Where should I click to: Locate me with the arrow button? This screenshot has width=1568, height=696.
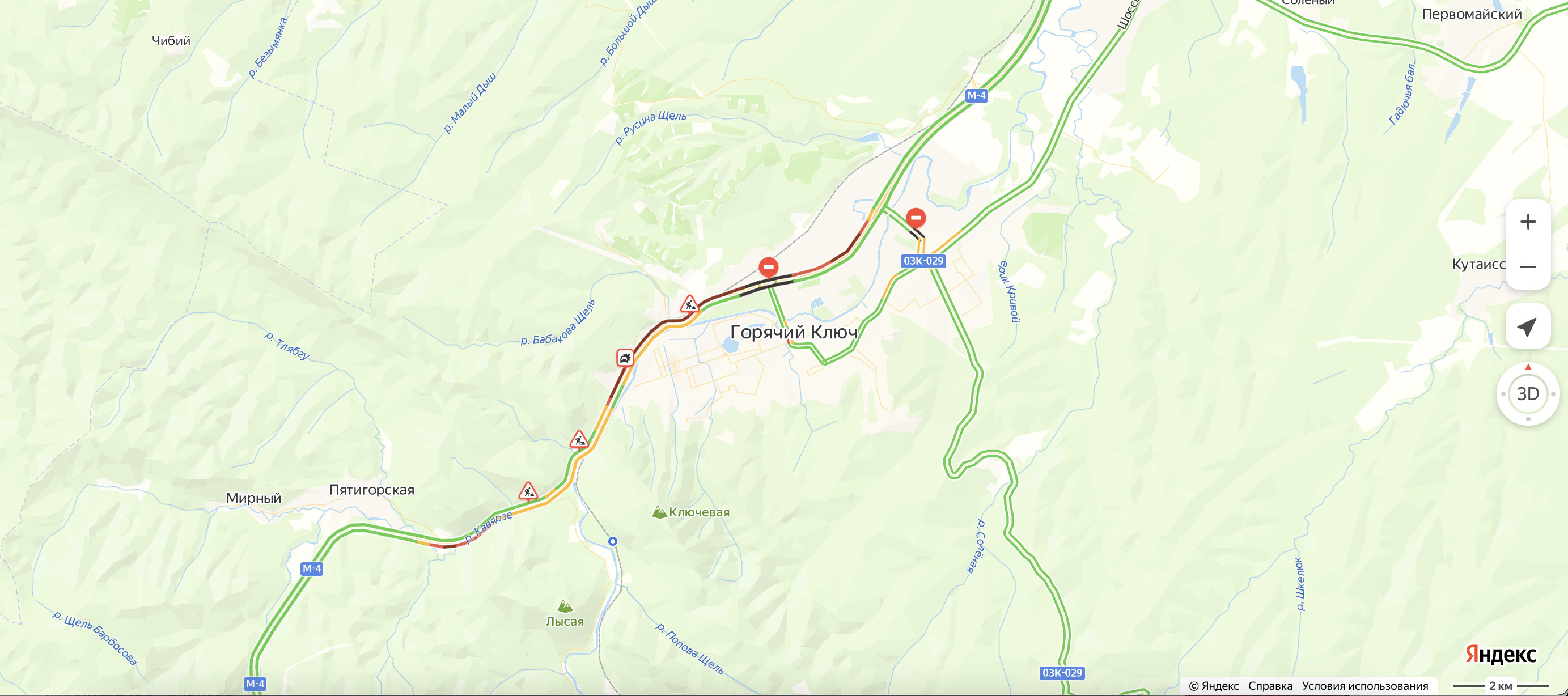1528,326
